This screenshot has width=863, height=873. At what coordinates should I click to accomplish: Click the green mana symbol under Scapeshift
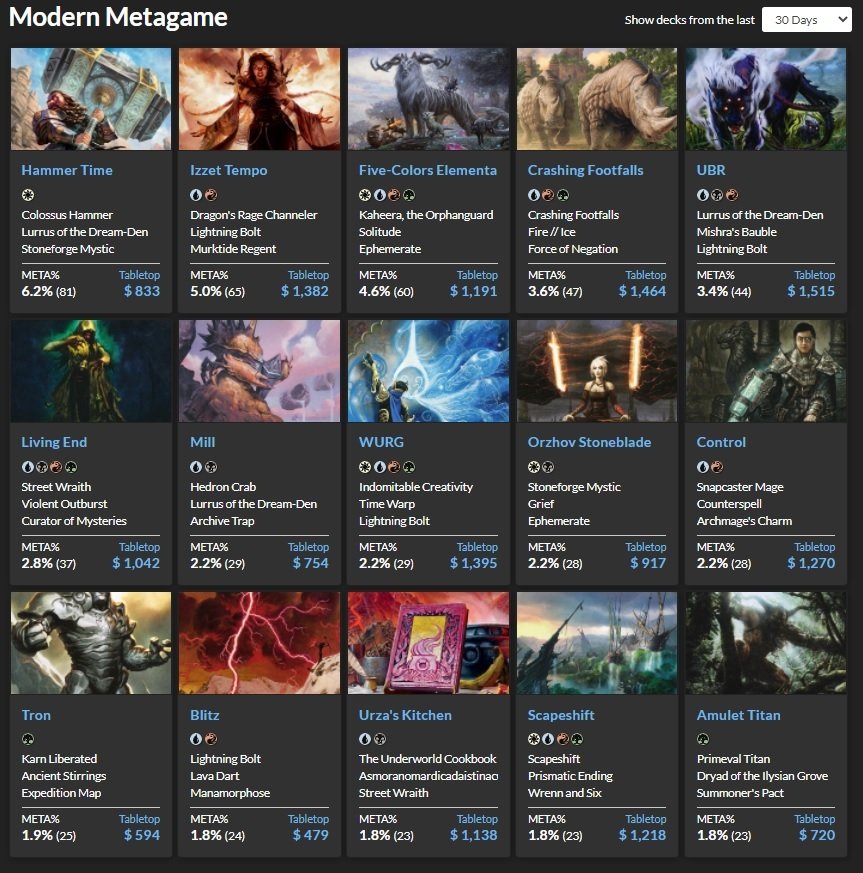pyautogui.click(x=577, y=739)
